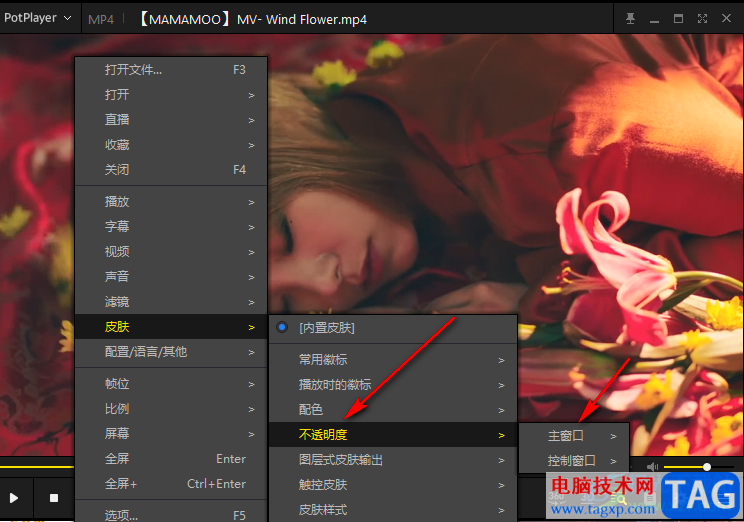The width and height of the screenshot is (744, 522).
Task: Open 配置/语言/其他 submenu
Action: pos(171,352)
